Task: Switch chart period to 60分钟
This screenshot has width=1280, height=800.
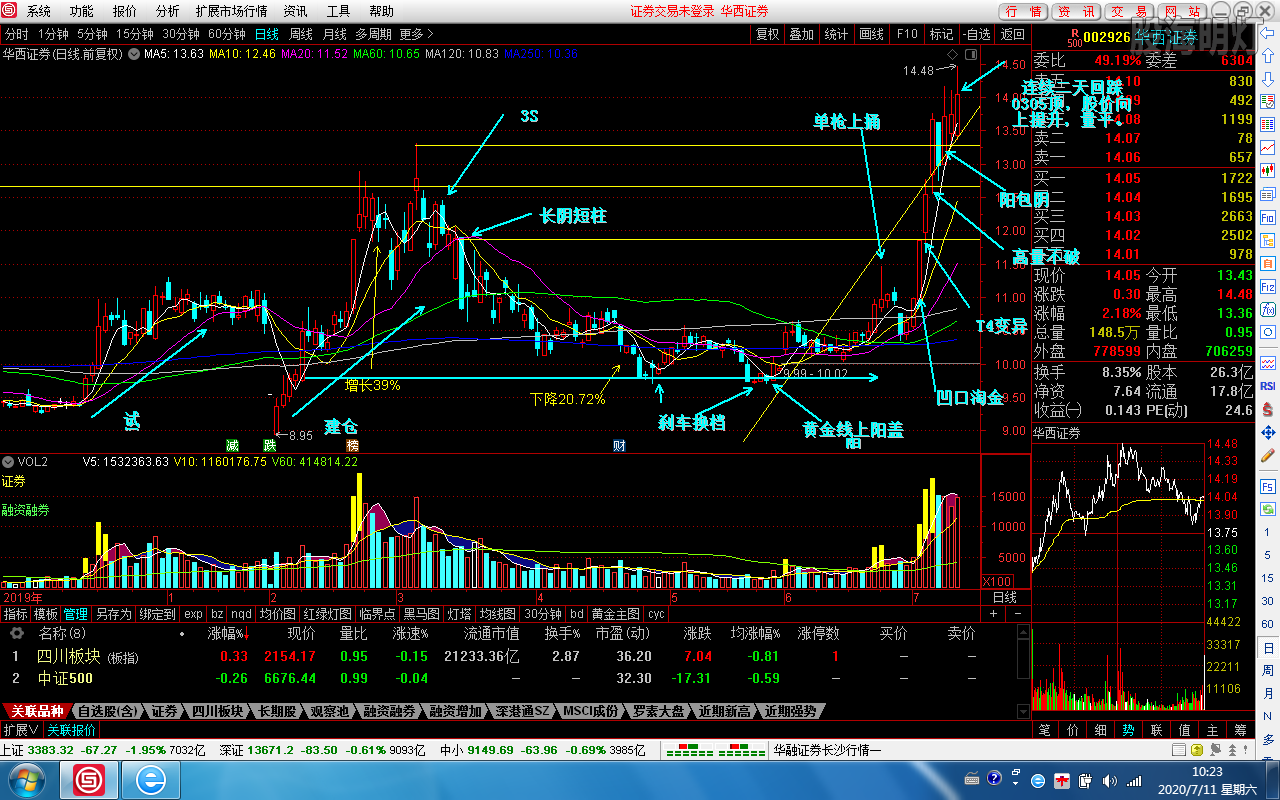Action: (x=226, y=34)
